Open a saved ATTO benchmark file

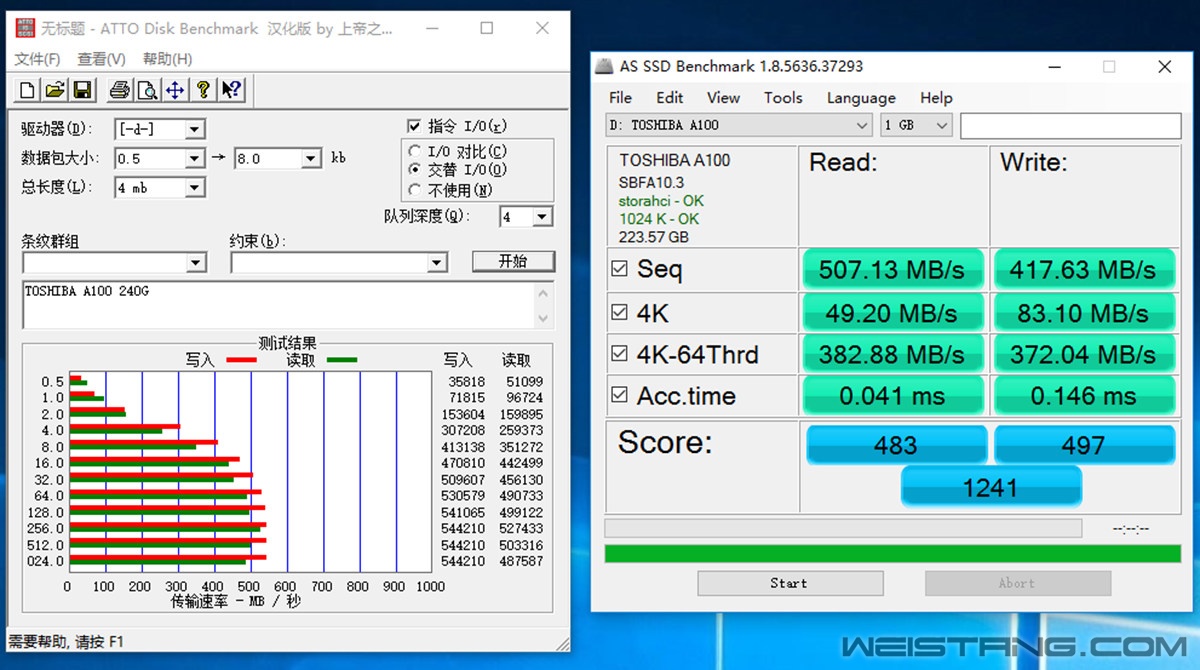pos(55,90)
